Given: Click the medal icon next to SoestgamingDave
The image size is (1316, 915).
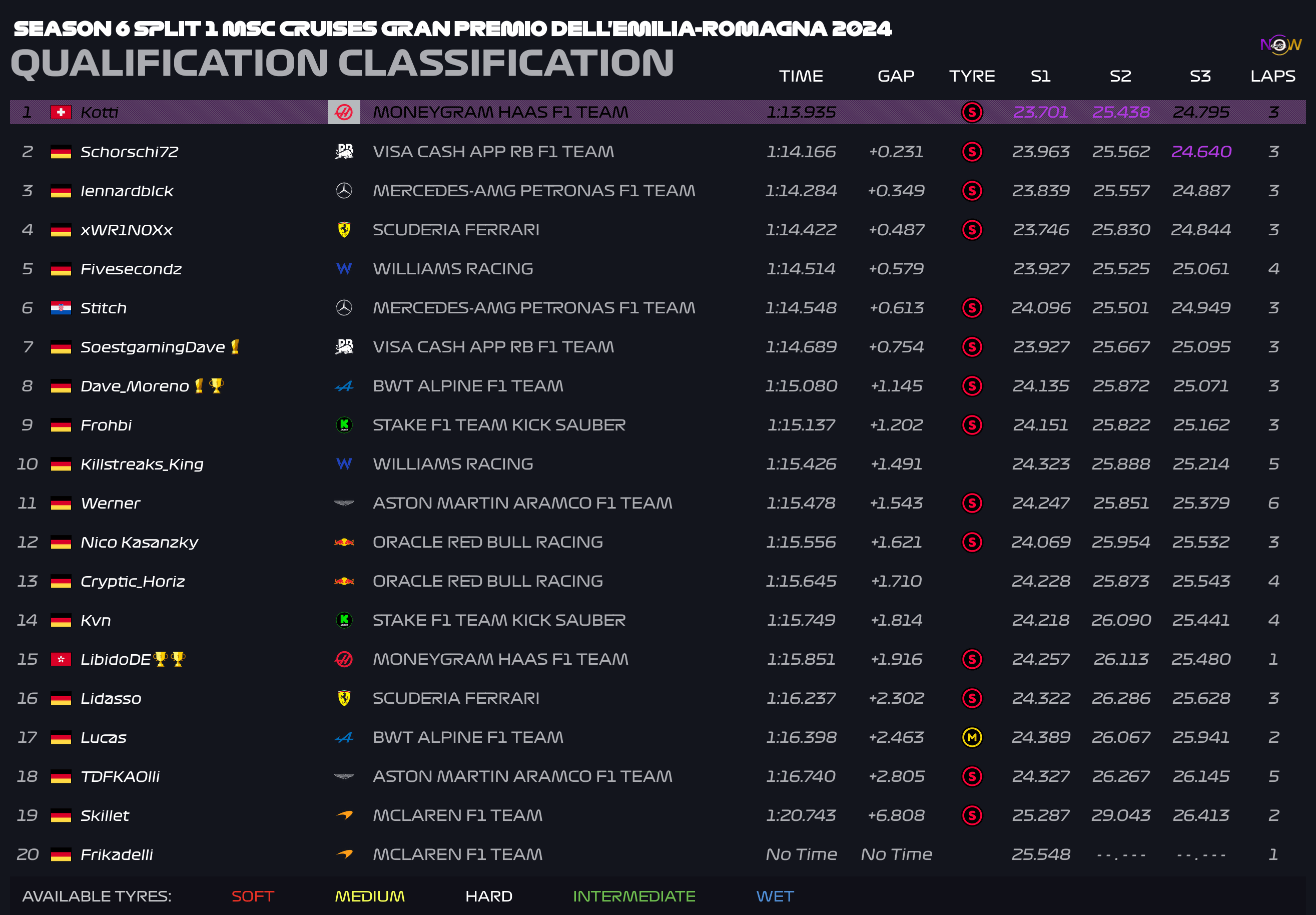Looking at the screenshot, I should click(x=234, y=346).
